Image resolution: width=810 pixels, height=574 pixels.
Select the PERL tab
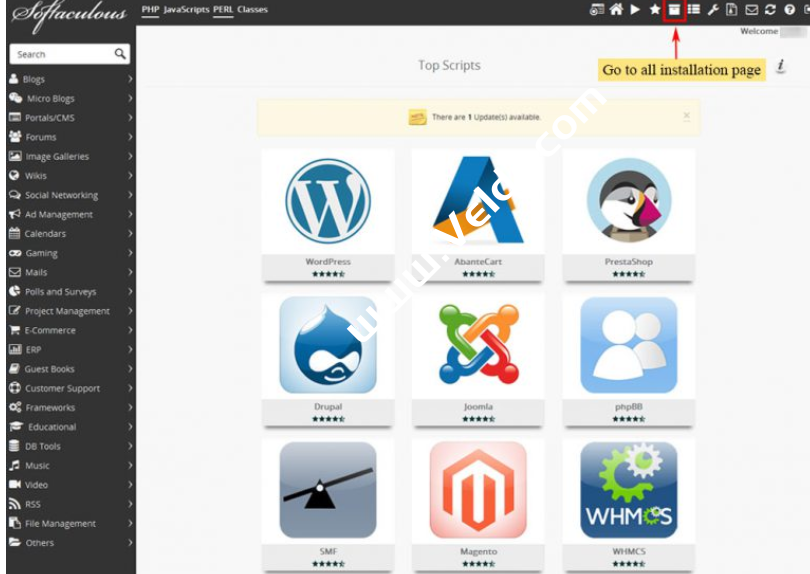click(x=222, y=10)
